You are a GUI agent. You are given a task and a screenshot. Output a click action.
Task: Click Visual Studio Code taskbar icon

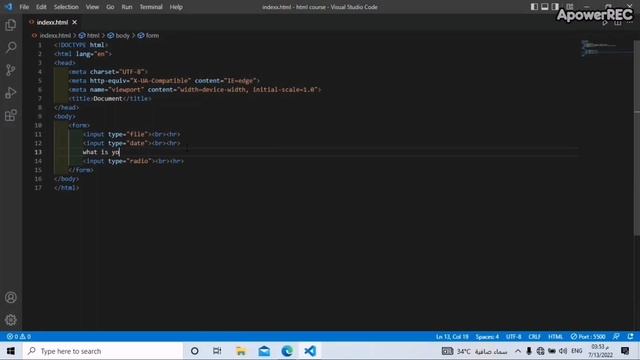point(310,351)
